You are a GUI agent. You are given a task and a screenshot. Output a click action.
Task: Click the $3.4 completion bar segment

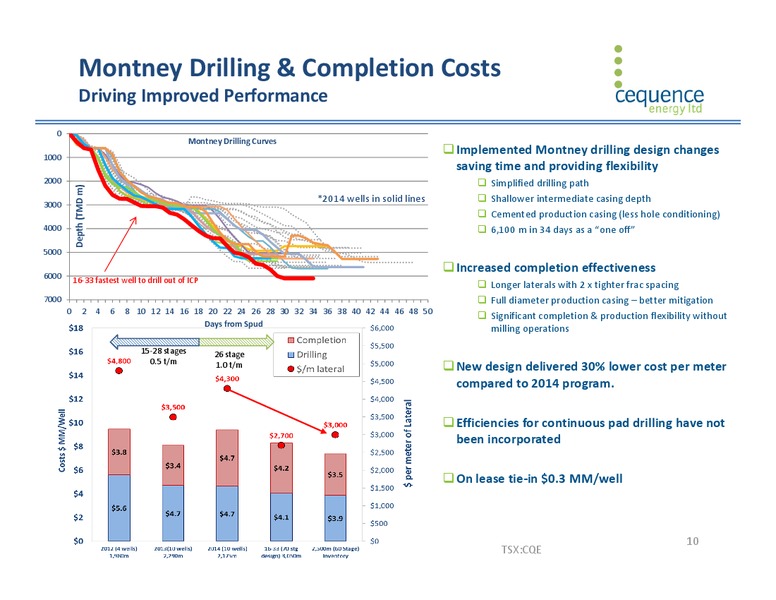click(x=173, y=465)
